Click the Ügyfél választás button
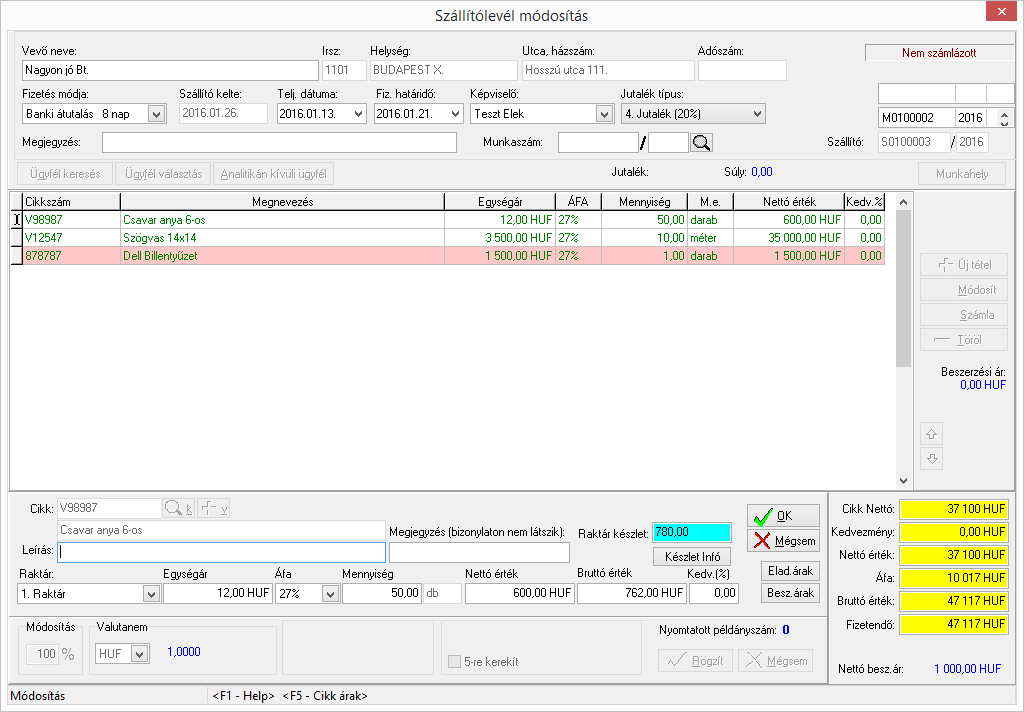Viewport: 1024px width, 712px height. (163, 174)
